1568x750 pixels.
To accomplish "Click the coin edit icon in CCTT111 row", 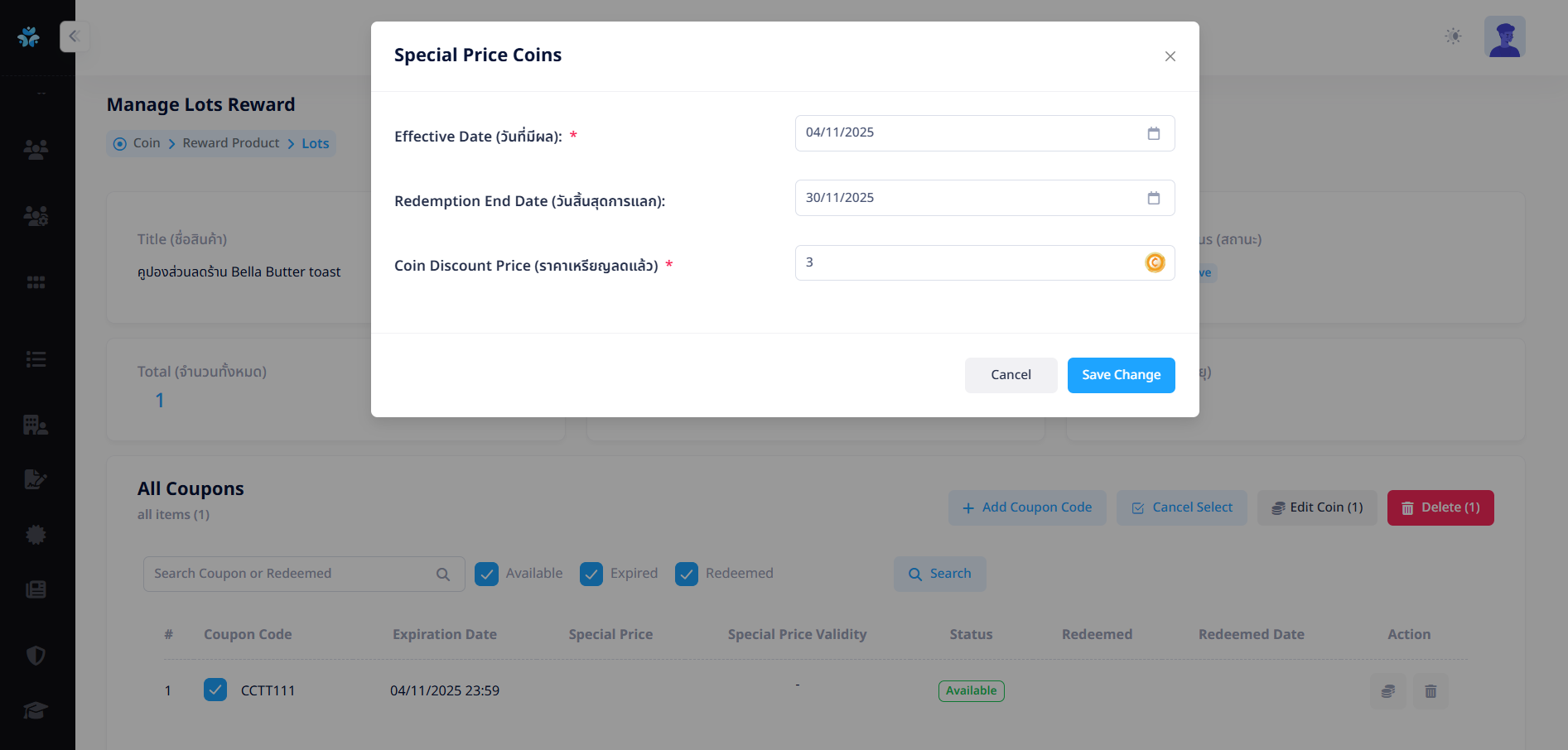I will [x=1388, y=691].
